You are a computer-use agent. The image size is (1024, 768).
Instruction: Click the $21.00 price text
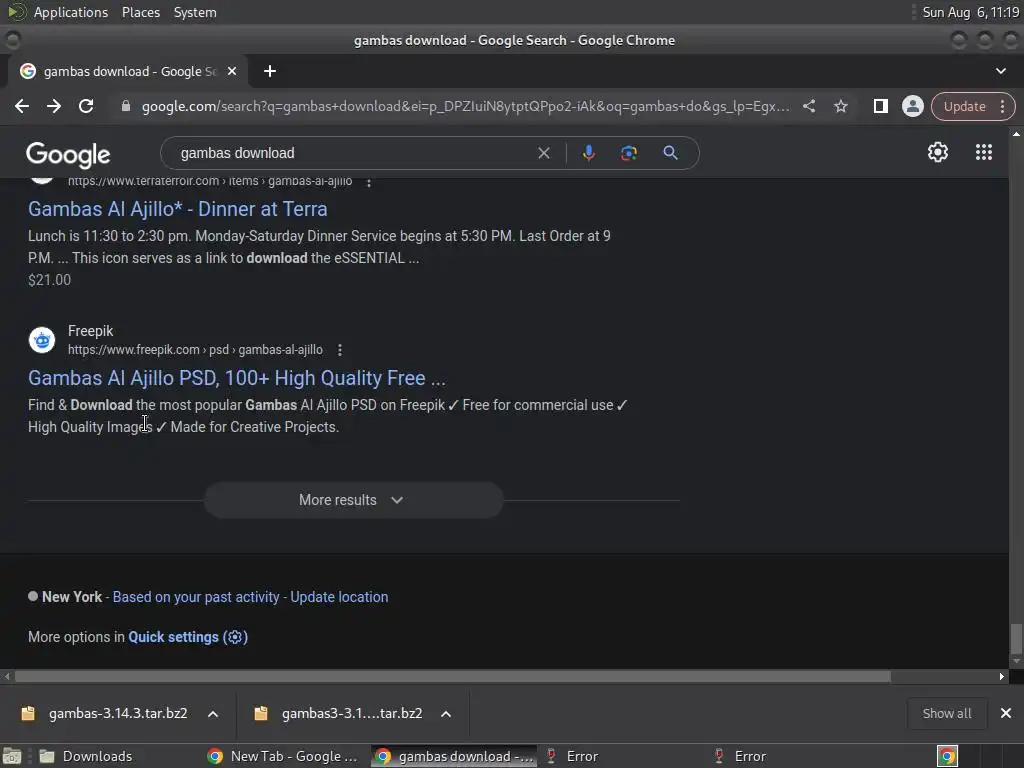[50, 280]
